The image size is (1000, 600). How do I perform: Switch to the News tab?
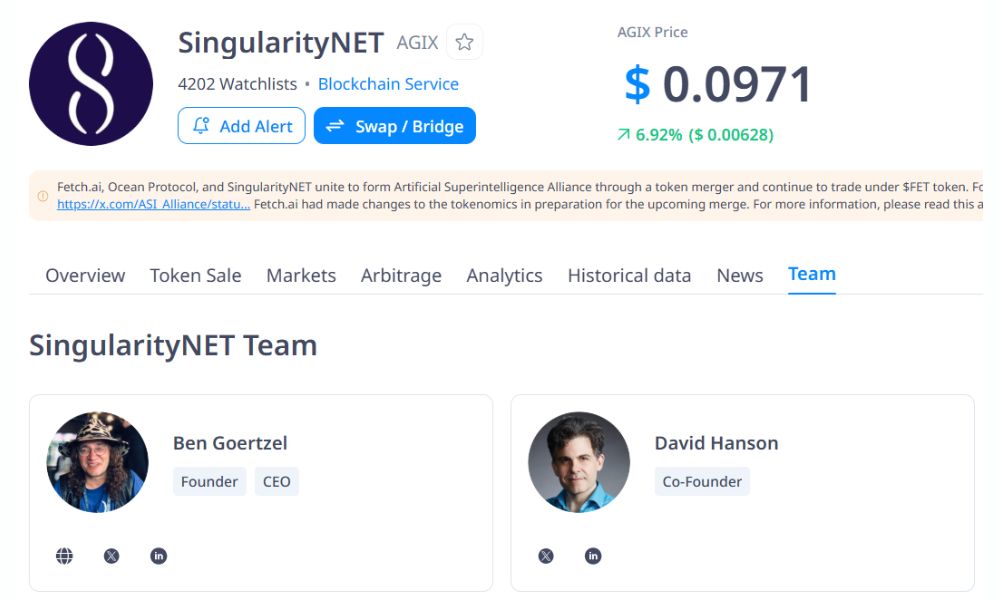coord(739,275)
